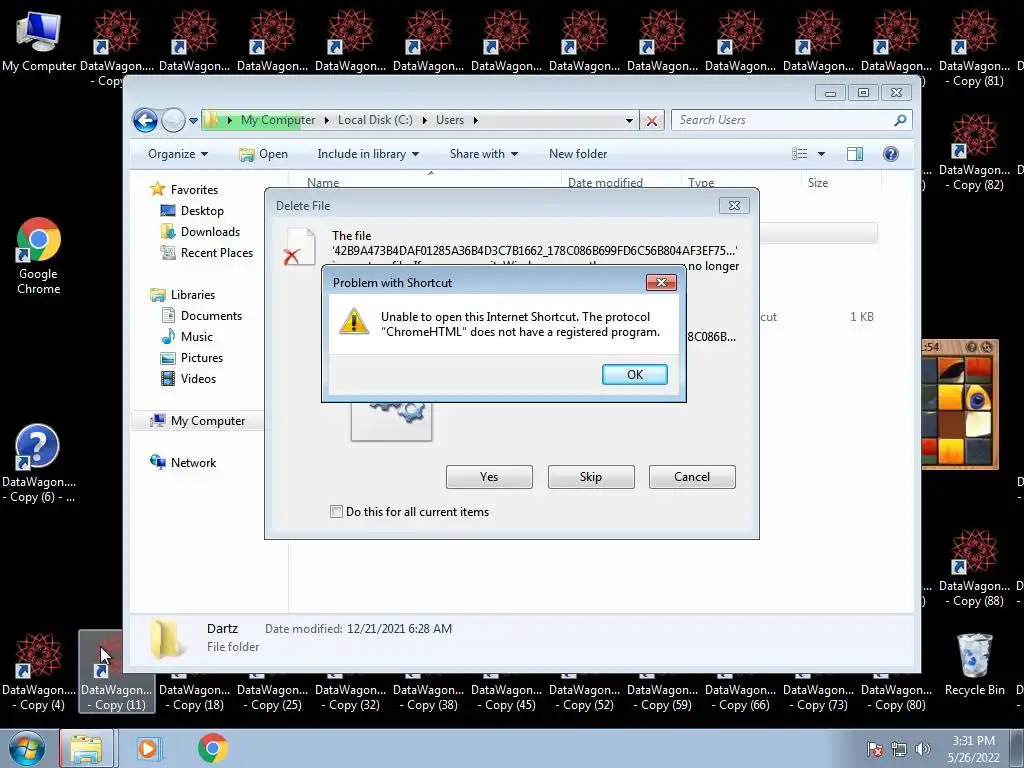
Task: Open the recent pages dropdown arrow
Action: coord(193,121)
